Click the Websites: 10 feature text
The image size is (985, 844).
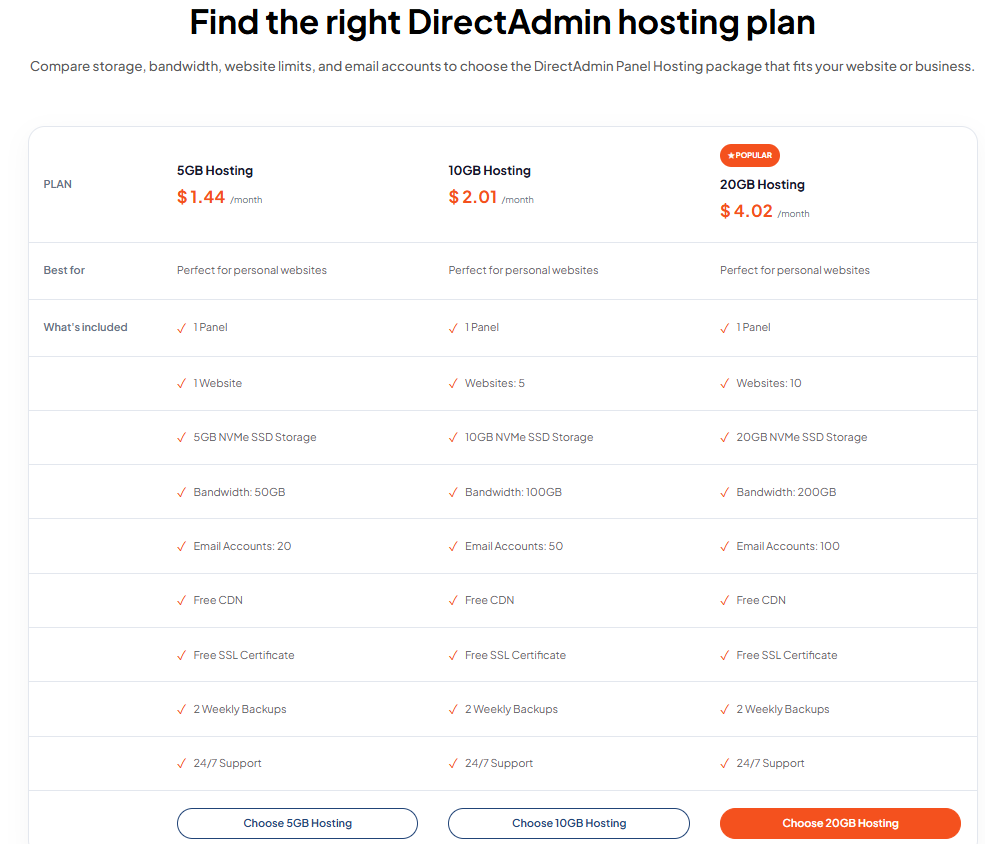768,383
